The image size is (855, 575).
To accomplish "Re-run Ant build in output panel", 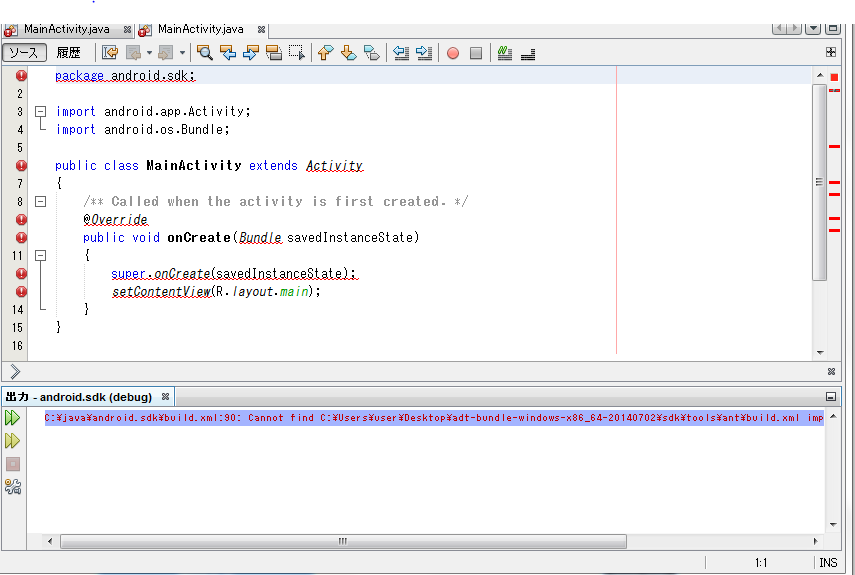I will coord(12,418).
